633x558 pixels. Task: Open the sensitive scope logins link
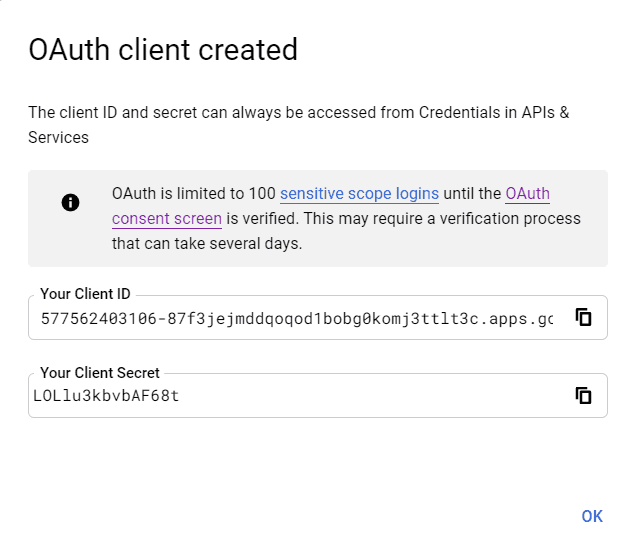click(x=359, y=194)
